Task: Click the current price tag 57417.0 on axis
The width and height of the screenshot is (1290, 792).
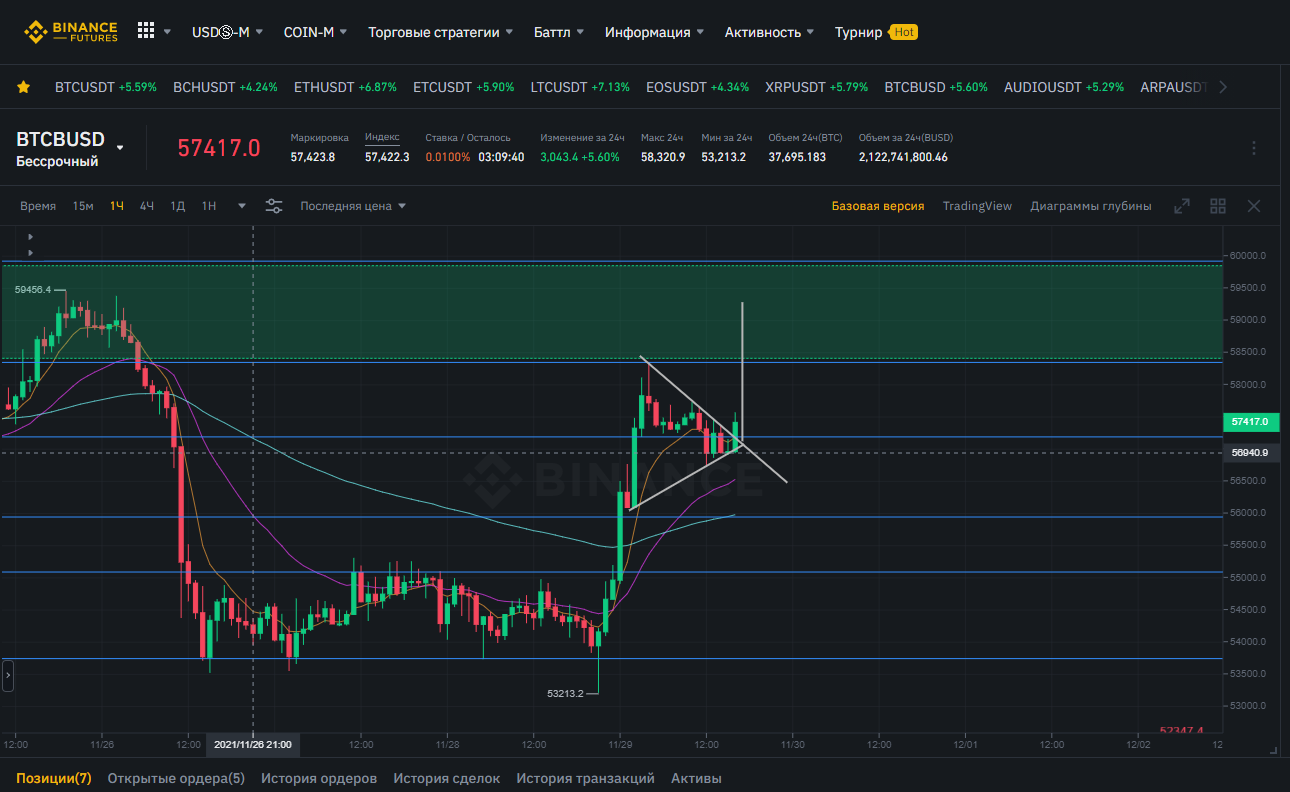Action: click(x=1250, y=422)
